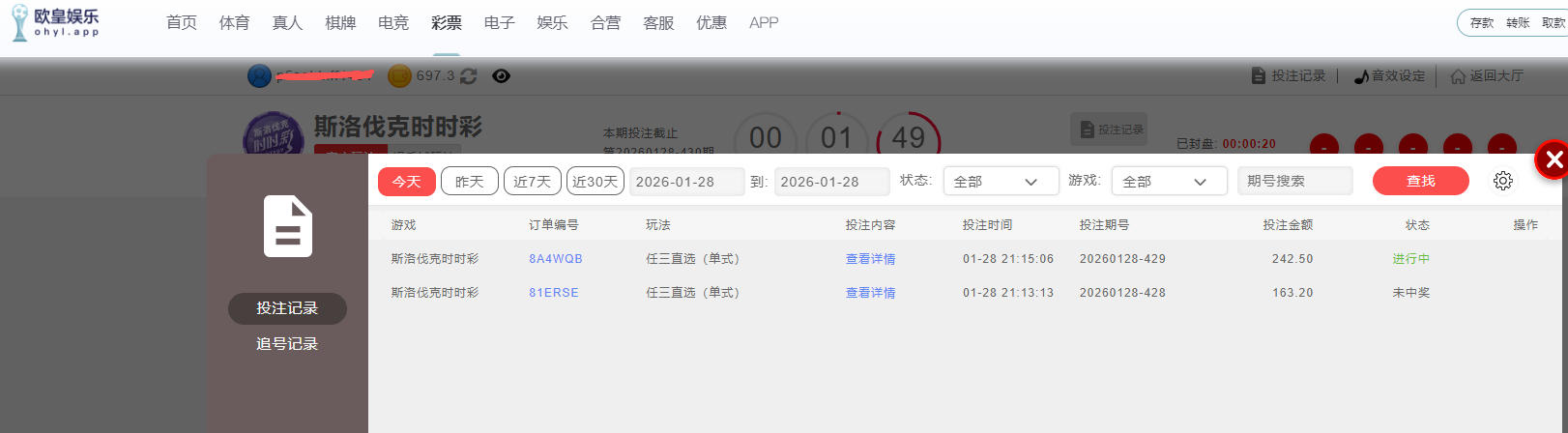Open the start date picker field
1568x433 pixels.
[x=686, y=182]
